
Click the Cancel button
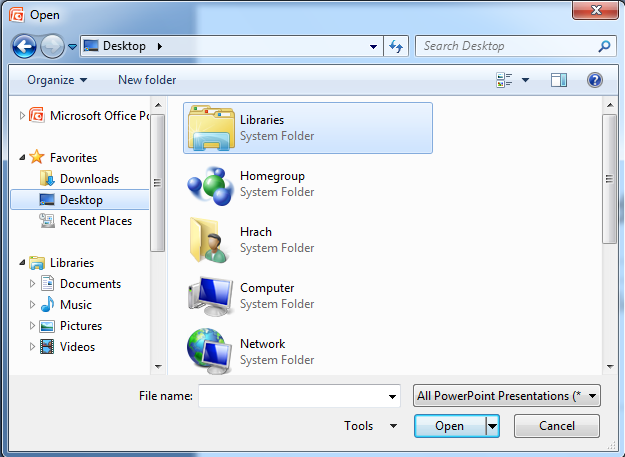pos(557,426)
